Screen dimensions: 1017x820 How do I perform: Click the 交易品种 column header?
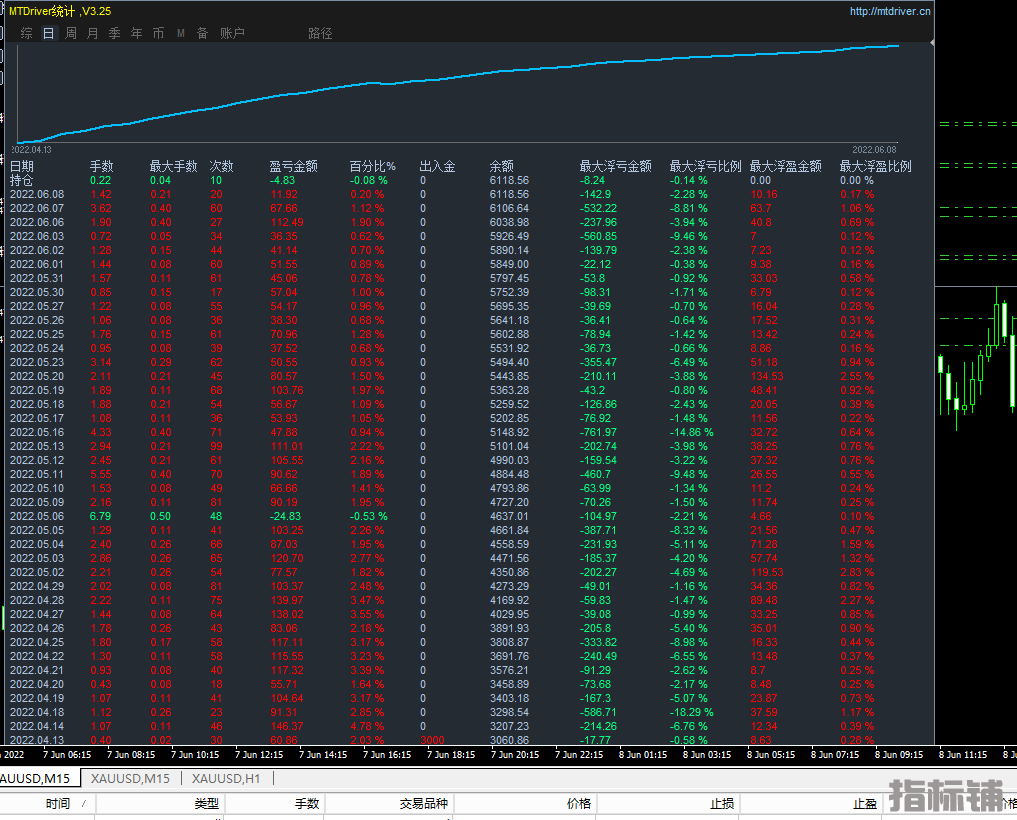coord(424,803)
